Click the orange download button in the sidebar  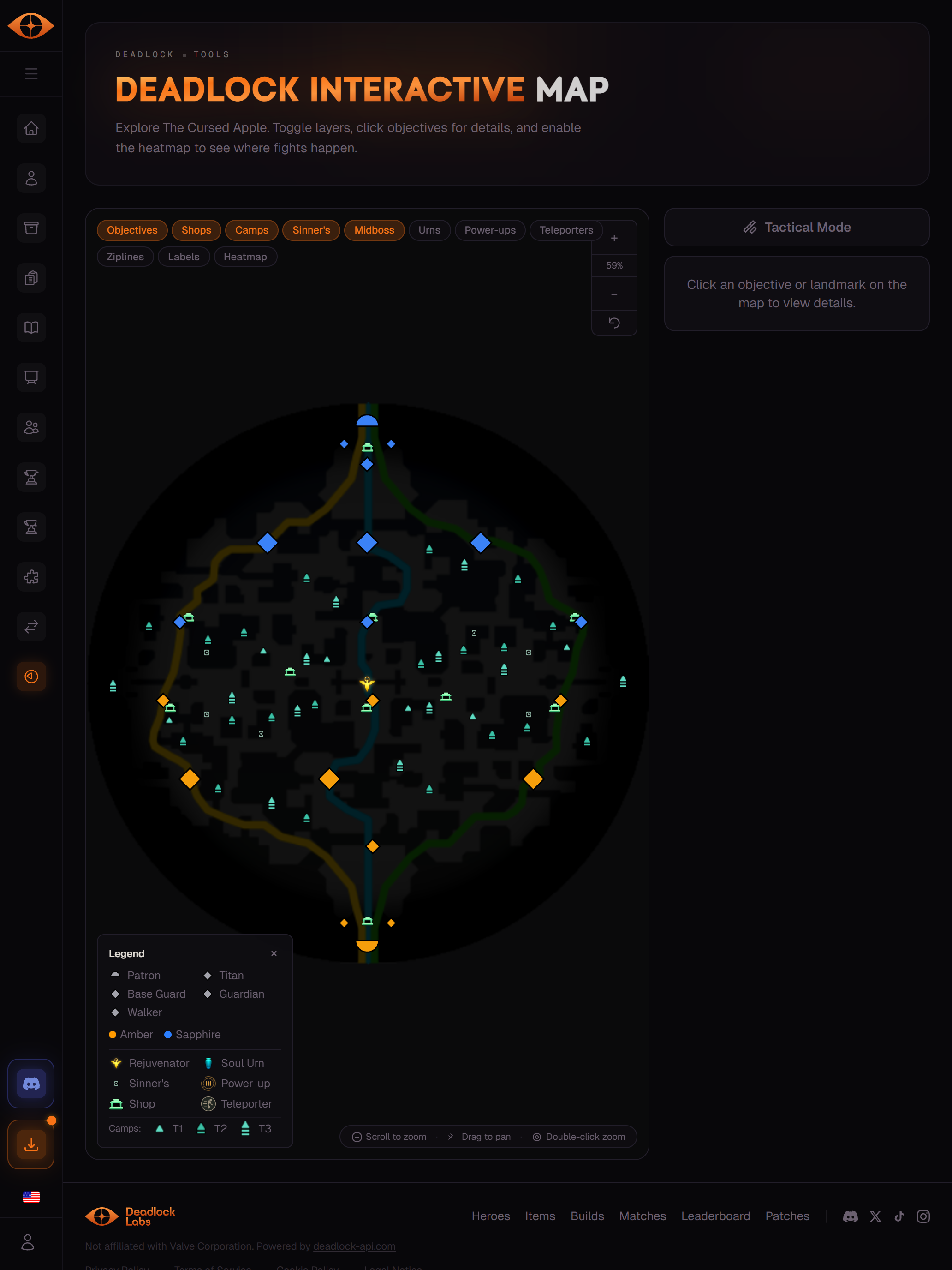pos(31,1144)
